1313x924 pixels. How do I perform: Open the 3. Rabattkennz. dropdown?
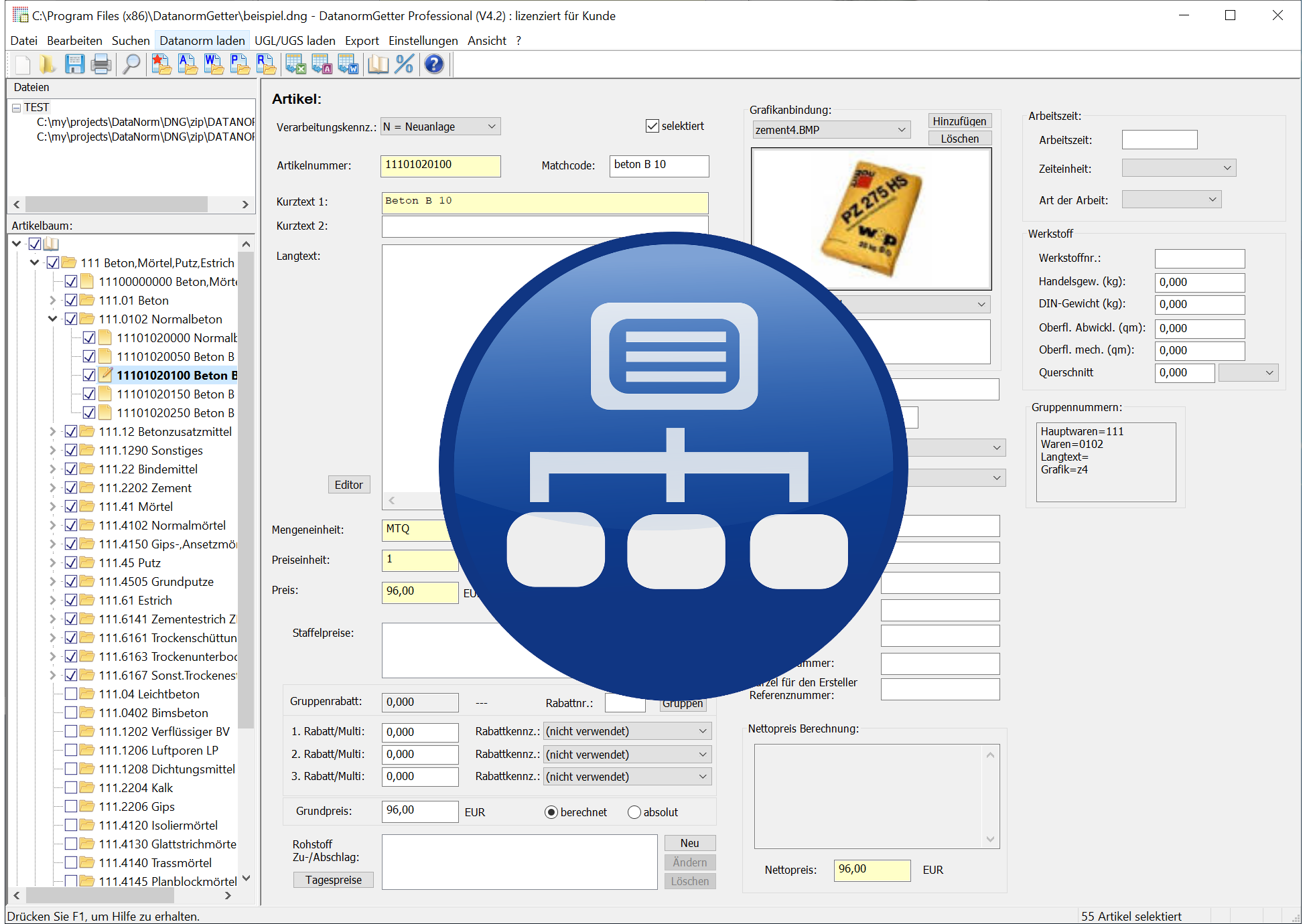tap(627, 777)
